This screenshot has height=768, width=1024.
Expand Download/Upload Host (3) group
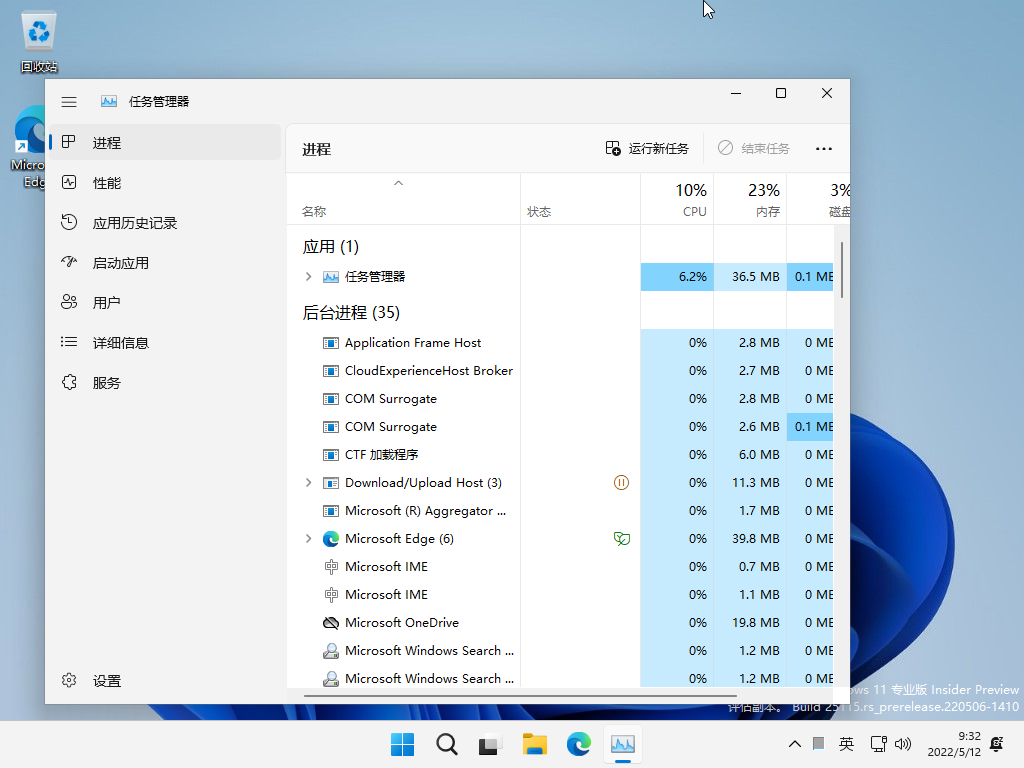click(308, 482)
